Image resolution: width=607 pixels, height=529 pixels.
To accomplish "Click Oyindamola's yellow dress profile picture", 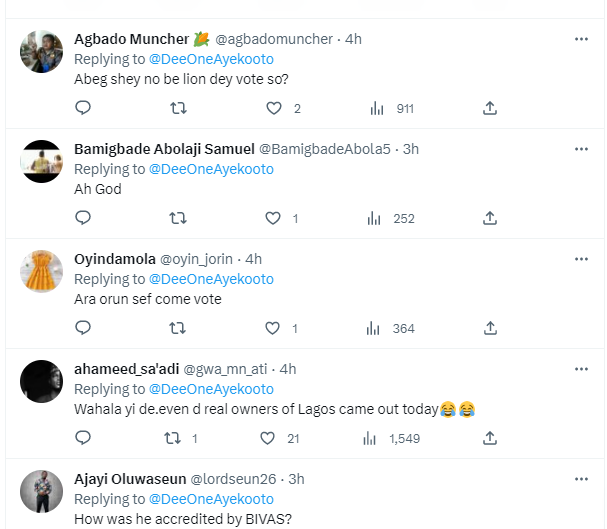I will coord(43,271).
